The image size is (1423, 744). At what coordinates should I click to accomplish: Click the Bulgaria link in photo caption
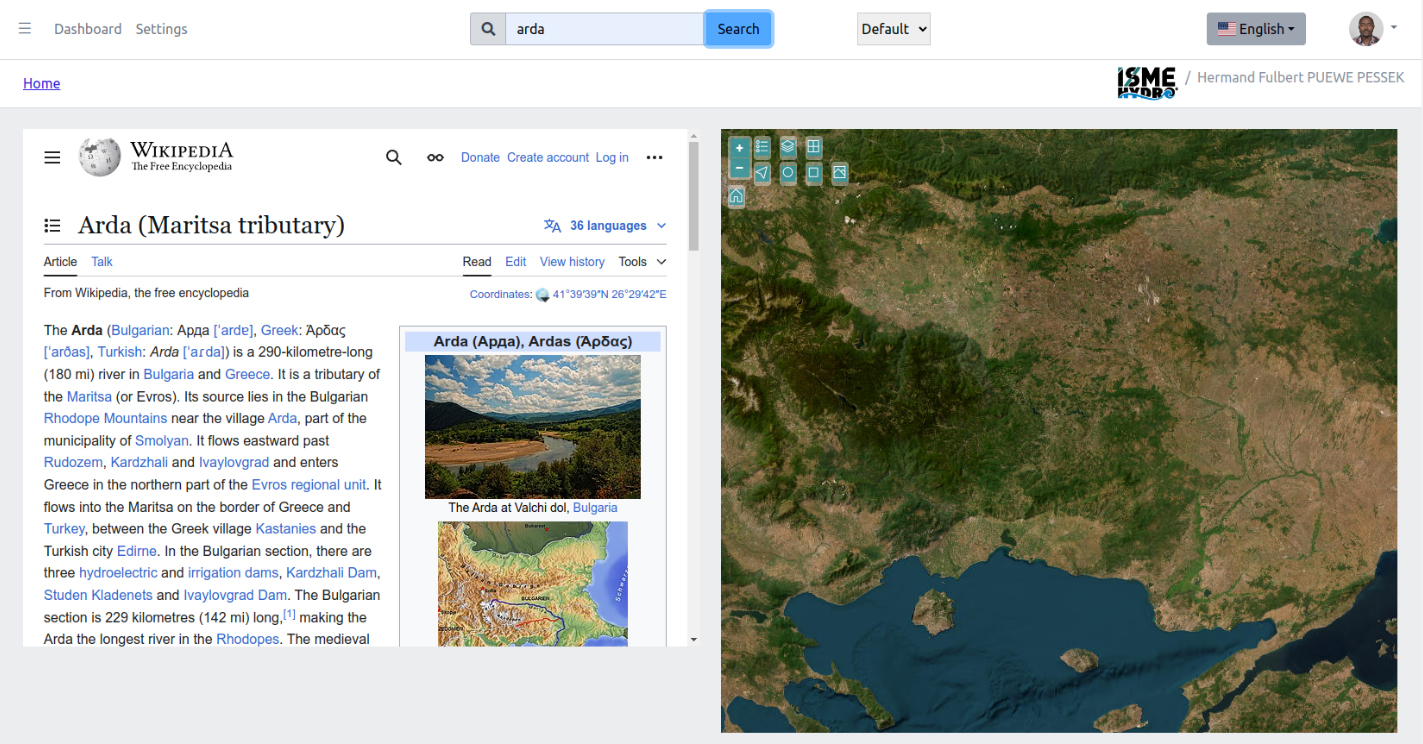pyautogui.click(x=595, y=508)
